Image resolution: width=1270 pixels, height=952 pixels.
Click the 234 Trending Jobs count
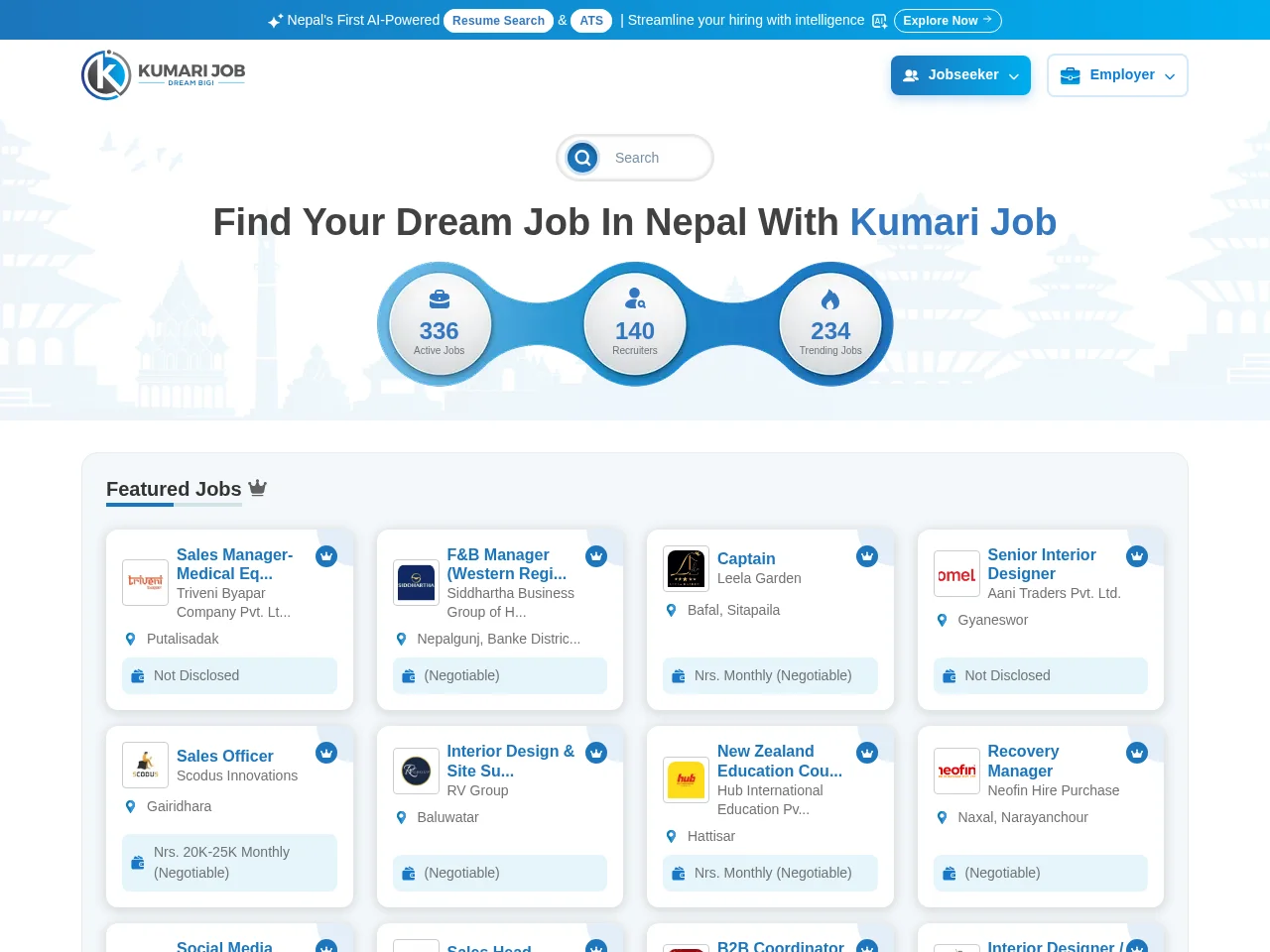pos(830,330)
